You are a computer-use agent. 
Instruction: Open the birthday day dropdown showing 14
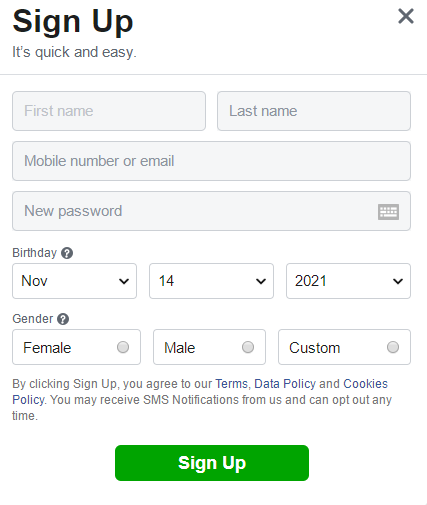pyautogui.click(x=211, y=281)
